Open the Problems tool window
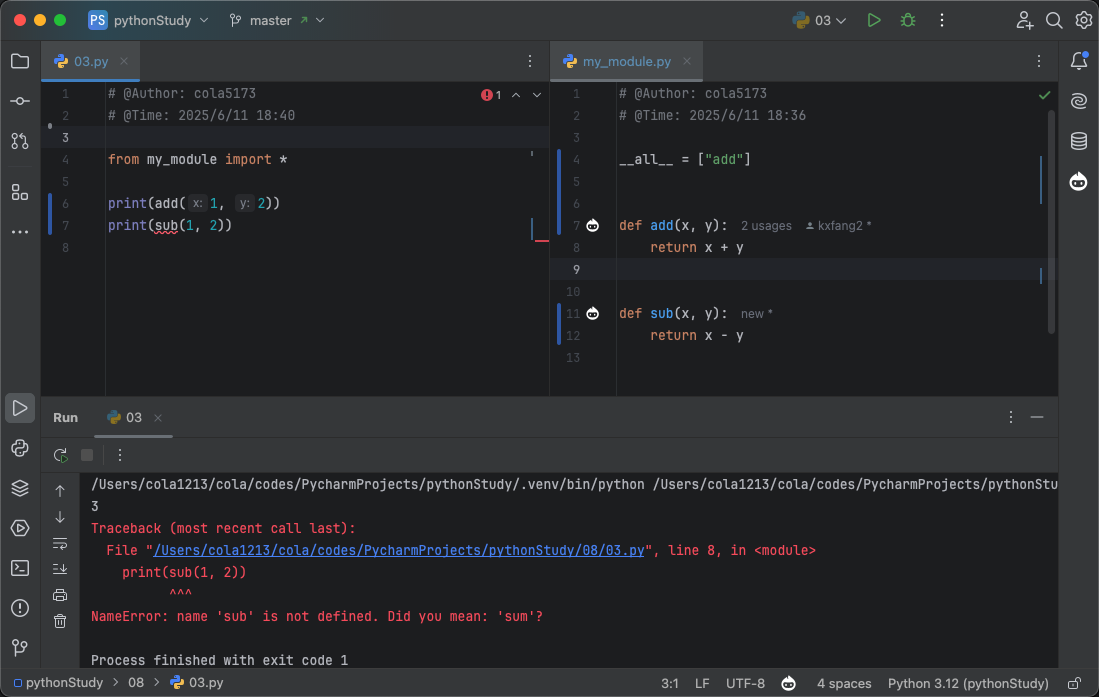Image resolution: width=1099 pixels, height=697 pixels. coord(20,607)
